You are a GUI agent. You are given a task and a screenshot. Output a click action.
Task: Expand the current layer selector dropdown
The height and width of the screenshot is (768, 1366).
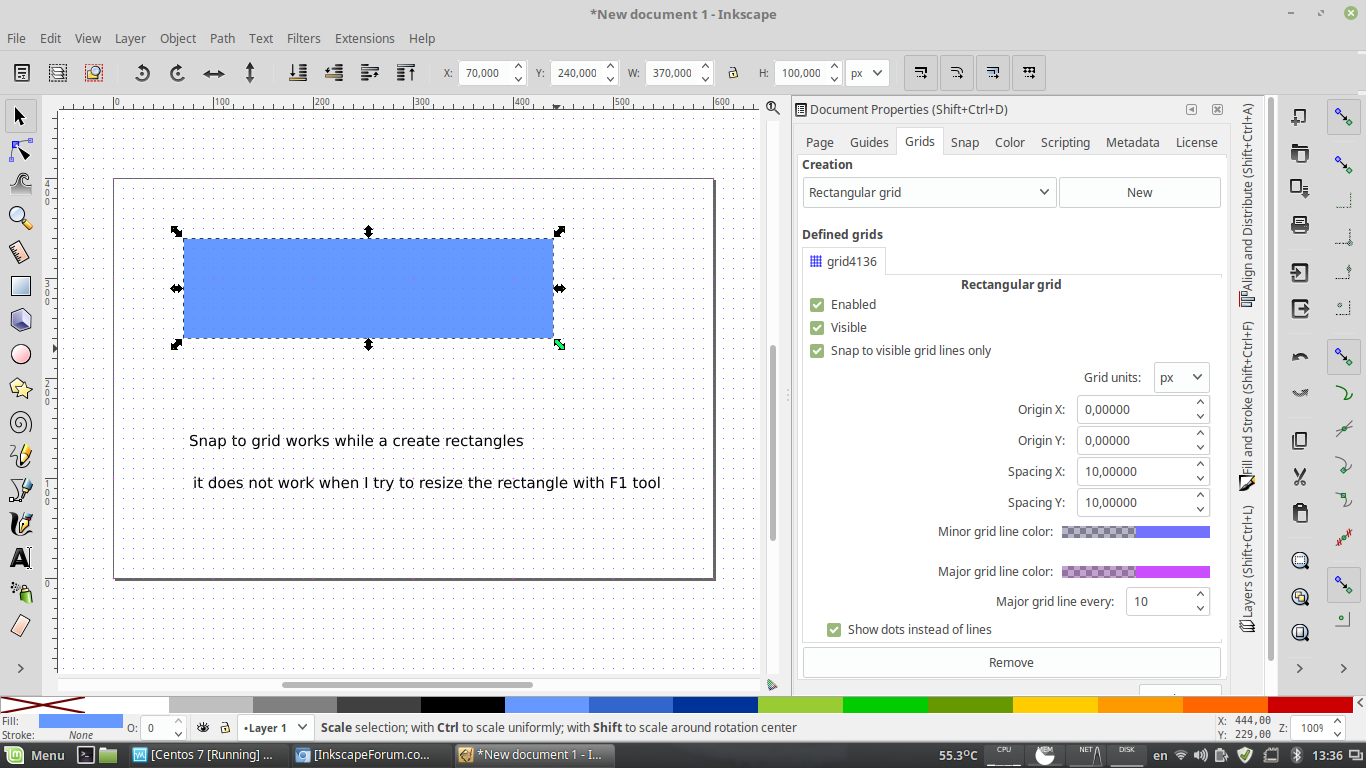tap(275, 728)
